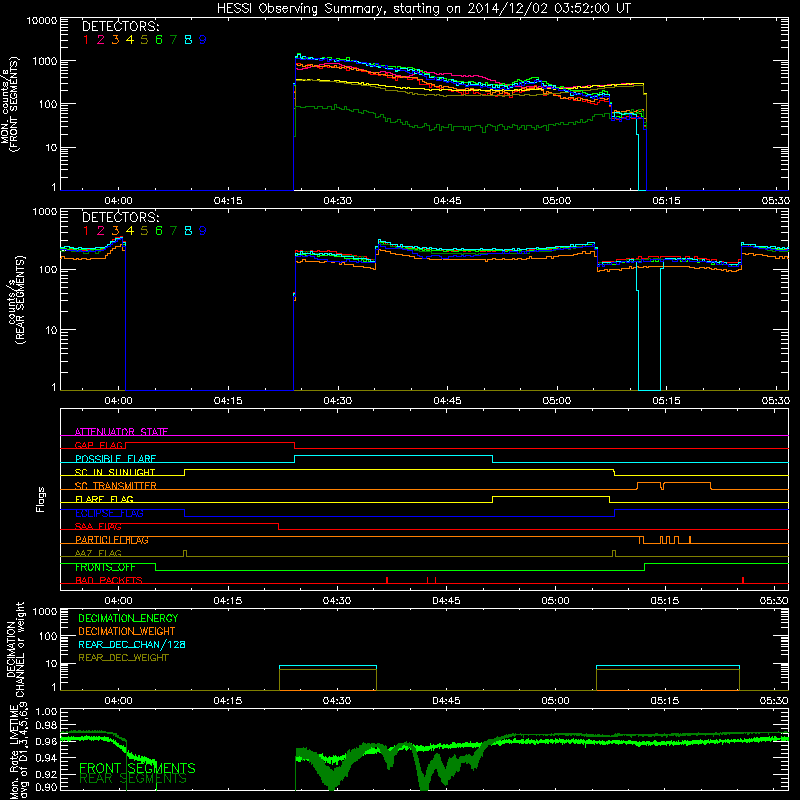
Task: Click the vertical Flags axis title
Action: 41,499
